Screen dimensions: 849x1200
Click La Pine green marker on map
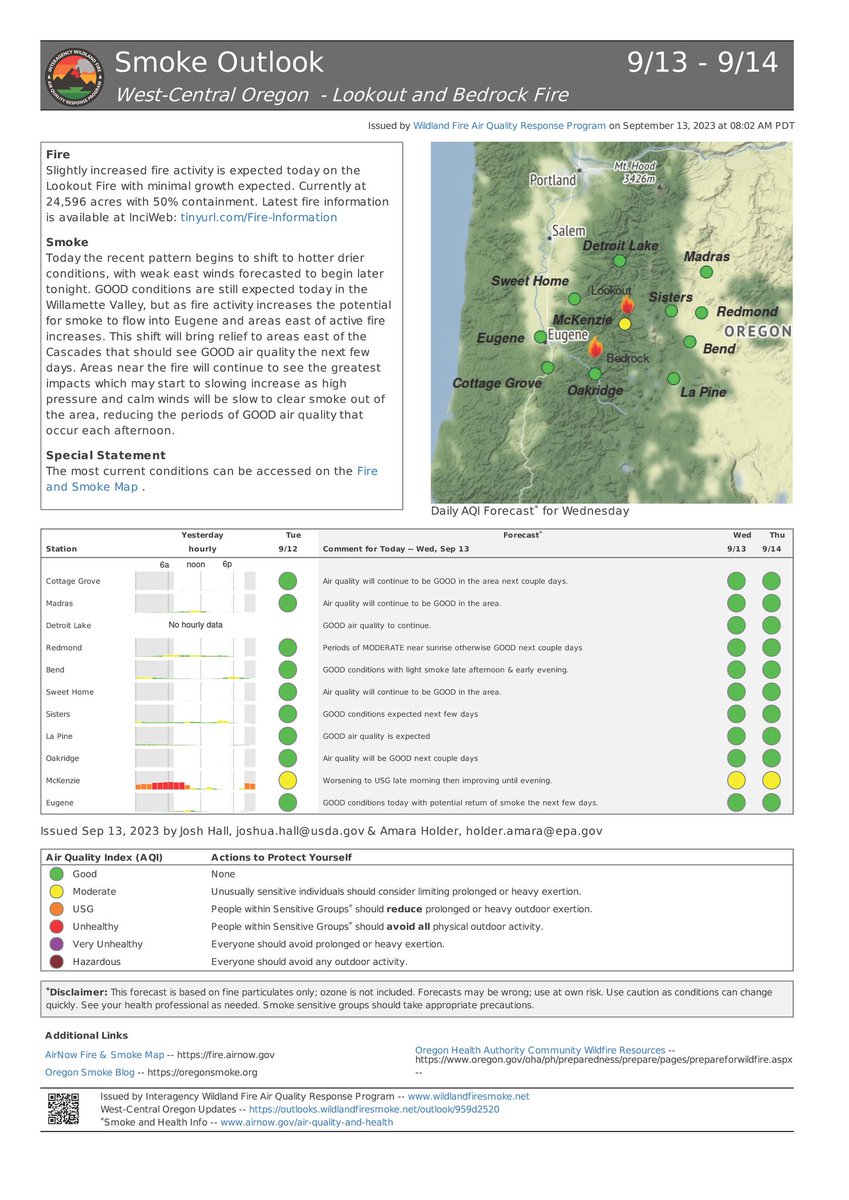(674, 378)
